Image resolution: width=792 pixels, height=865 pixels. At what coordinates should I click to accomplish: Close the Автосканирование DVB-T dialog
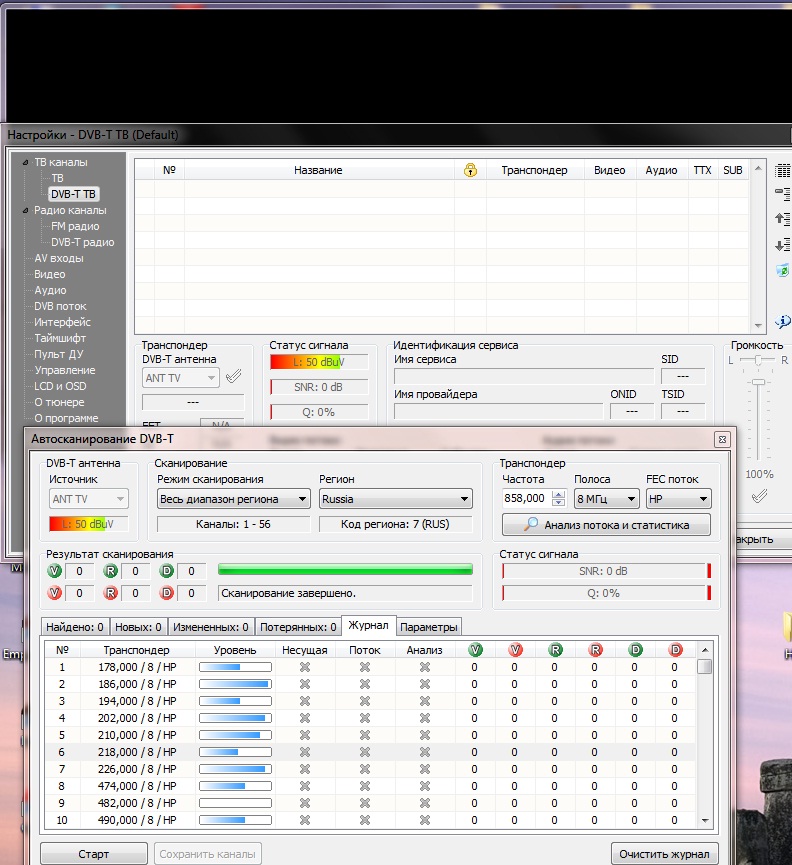[721, 439]
